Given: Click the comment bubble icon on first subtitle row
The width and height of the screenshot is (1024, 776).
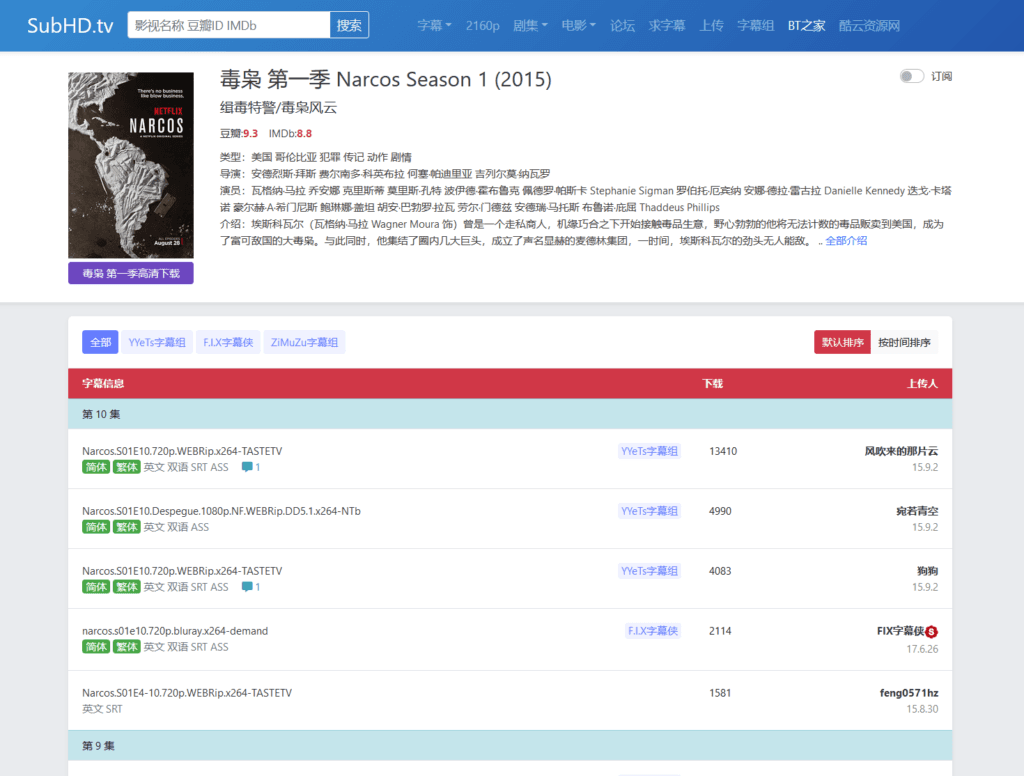Looking at the screenshot, I should point(248,467).
